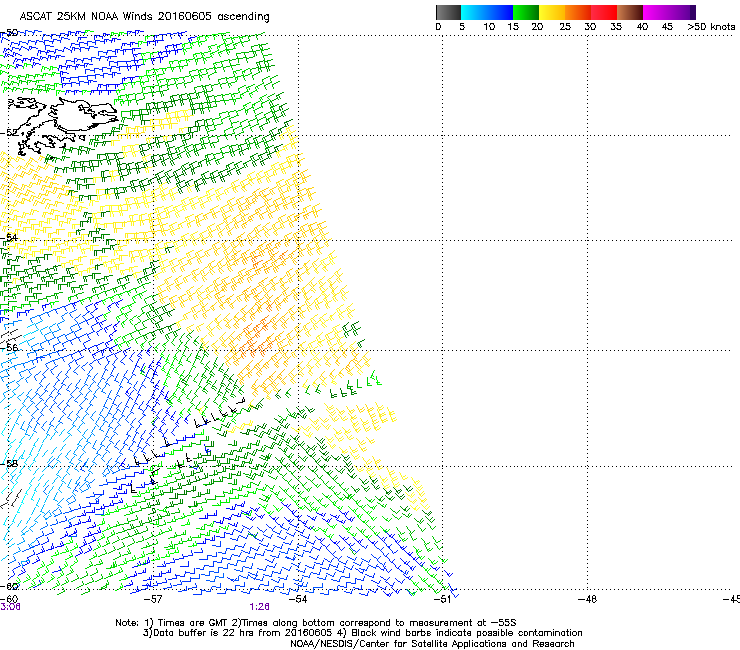Click the "-56" latitude label
The image size is (740, 650).
9,347
